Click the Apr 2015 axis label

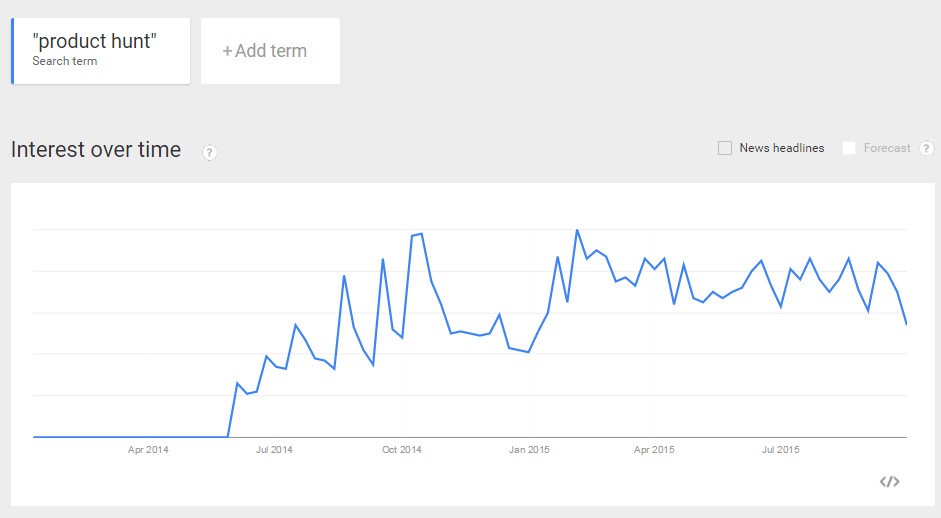pyautogui.click(x=654, y=450)
